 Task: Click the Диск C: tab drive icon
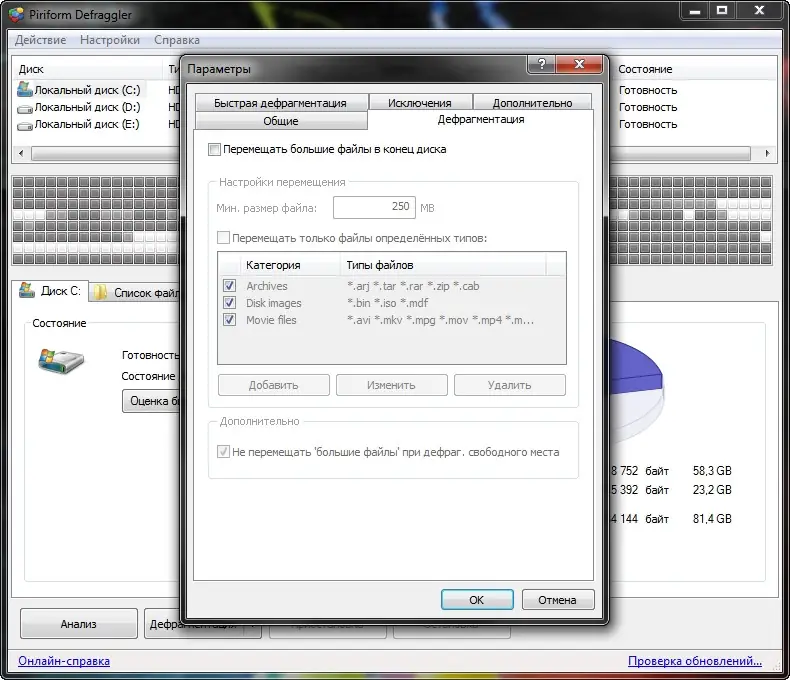(x=27, y=290)
